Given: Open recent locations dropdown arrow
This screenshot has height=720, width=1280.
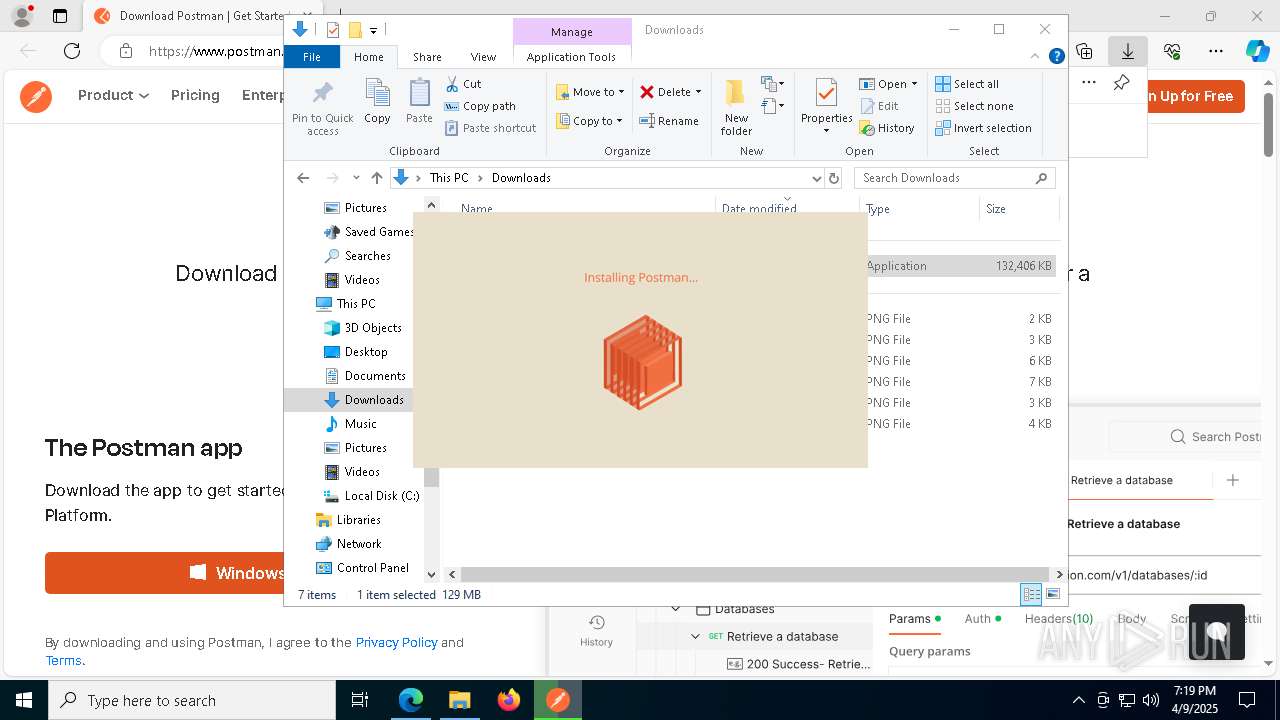Looking at the screenshot, I should pyautogui.click(x=356, y=178).
